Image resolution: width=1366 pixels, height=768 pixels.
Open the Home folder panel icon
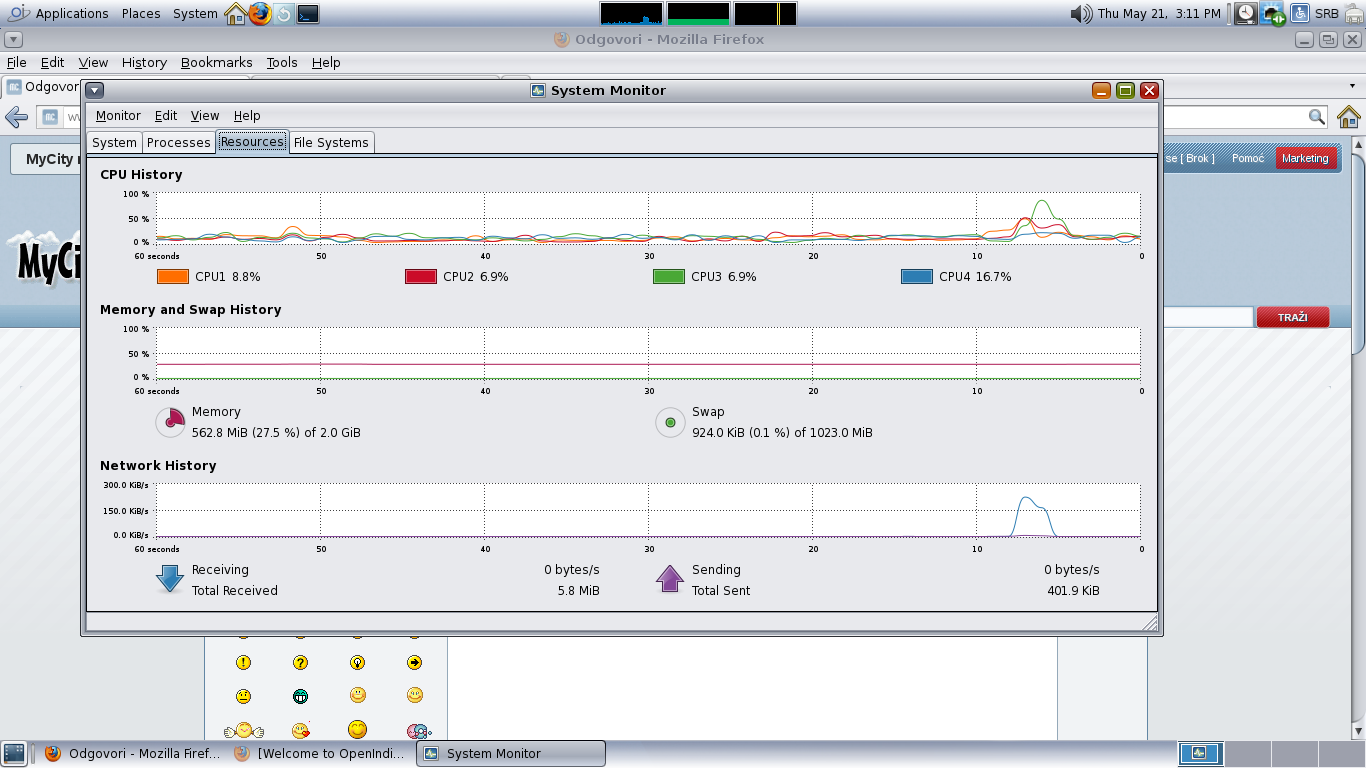point(235,14)
